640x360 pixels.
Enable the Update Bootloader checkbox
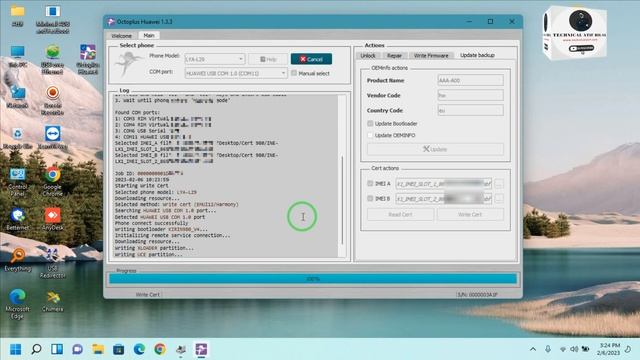(370, 123)
